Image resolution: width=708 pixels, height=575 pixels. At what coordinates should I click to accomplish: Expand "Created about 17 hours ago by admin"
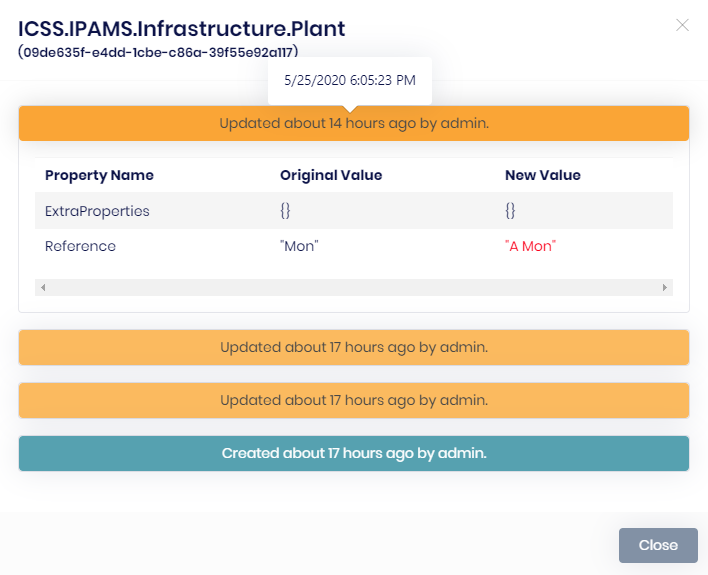[354, 453]
